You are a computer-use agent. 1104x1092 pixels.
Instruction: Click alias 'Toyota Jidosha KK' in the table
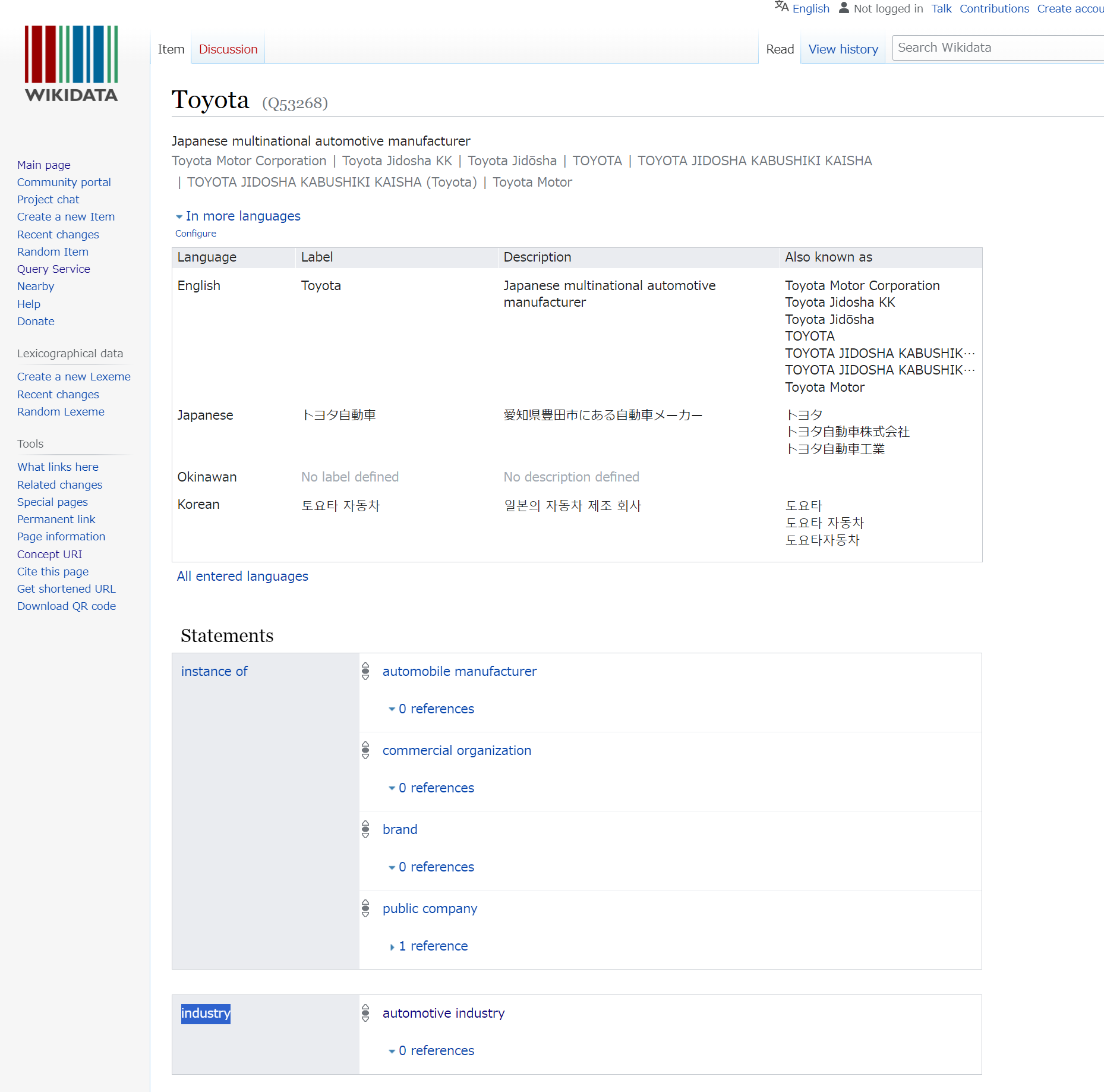(x=840, y=302)
